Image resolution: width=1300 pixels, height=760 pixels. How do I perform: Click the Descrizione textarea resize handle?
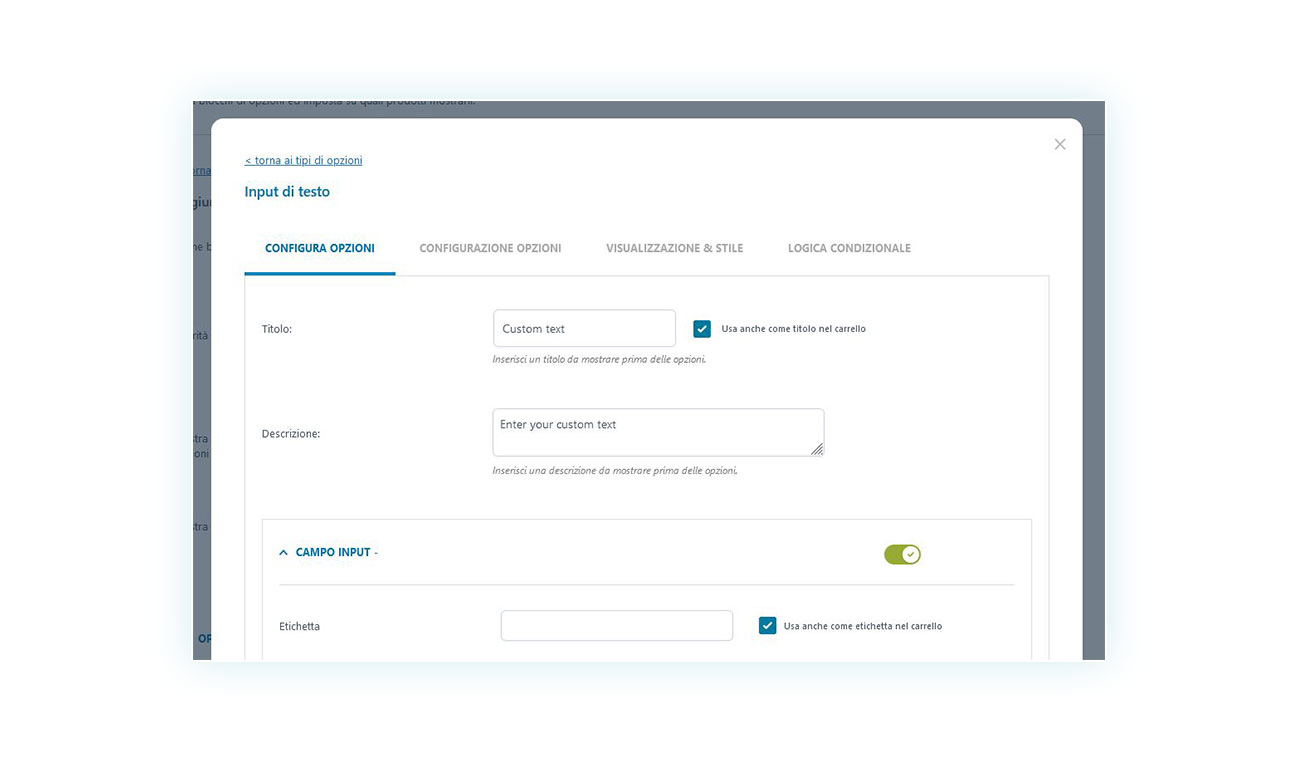[817, 450]
